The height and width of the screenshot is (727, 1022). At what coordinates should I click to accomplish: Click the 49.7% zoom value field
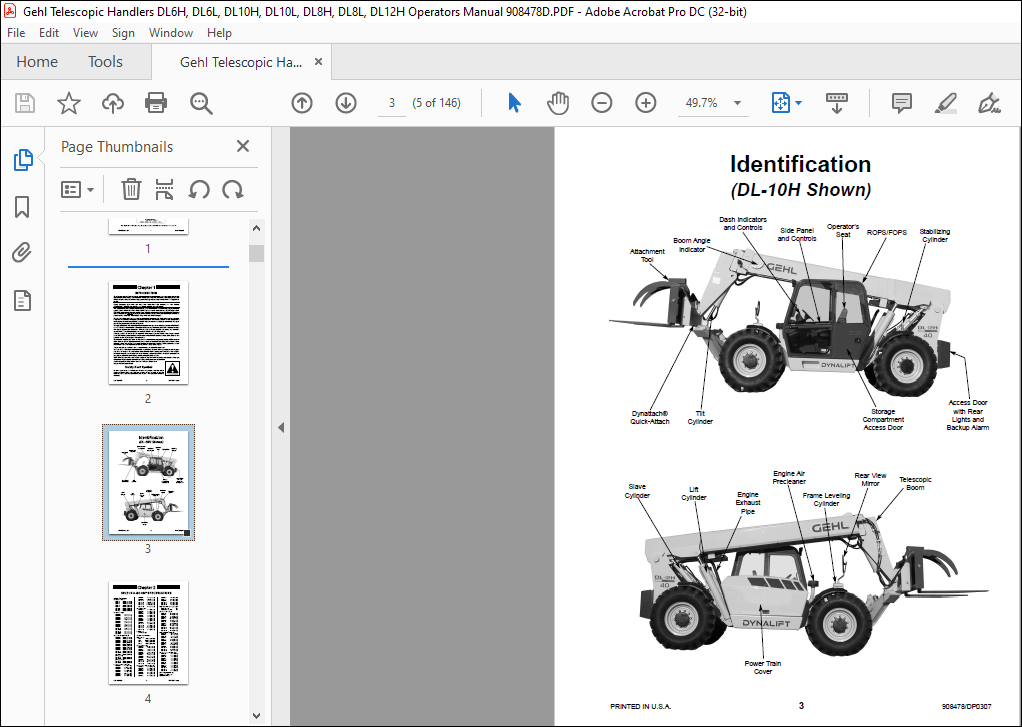tap(701, 103)
